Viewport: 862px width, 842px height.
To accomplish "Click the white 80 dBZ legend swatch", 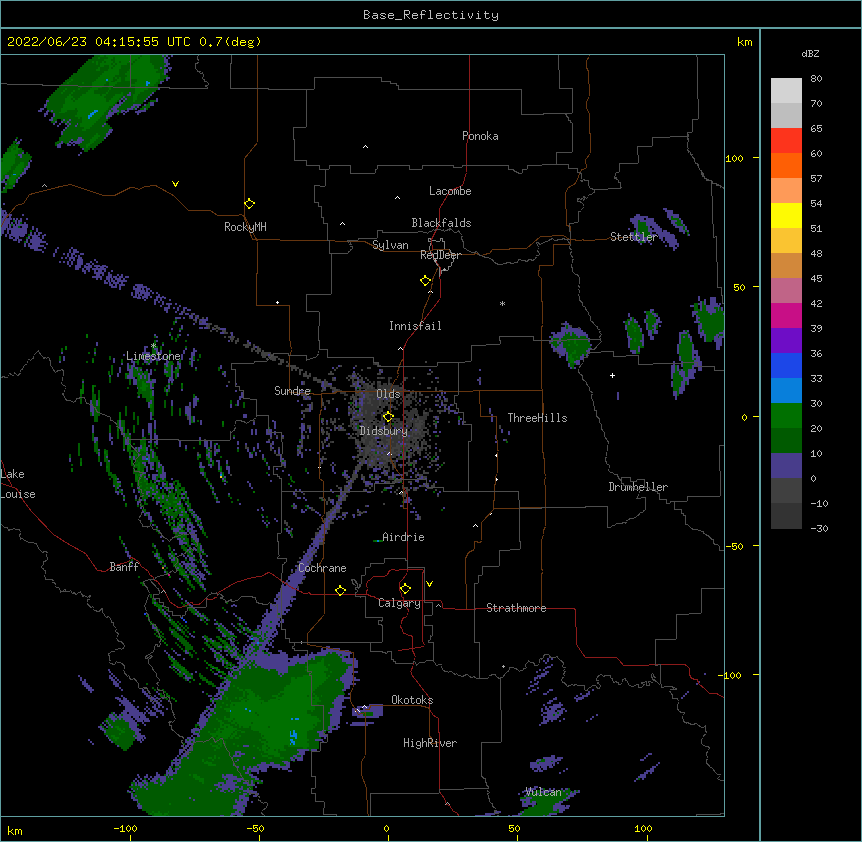I will pyautogui.click(x=786, y=91).
